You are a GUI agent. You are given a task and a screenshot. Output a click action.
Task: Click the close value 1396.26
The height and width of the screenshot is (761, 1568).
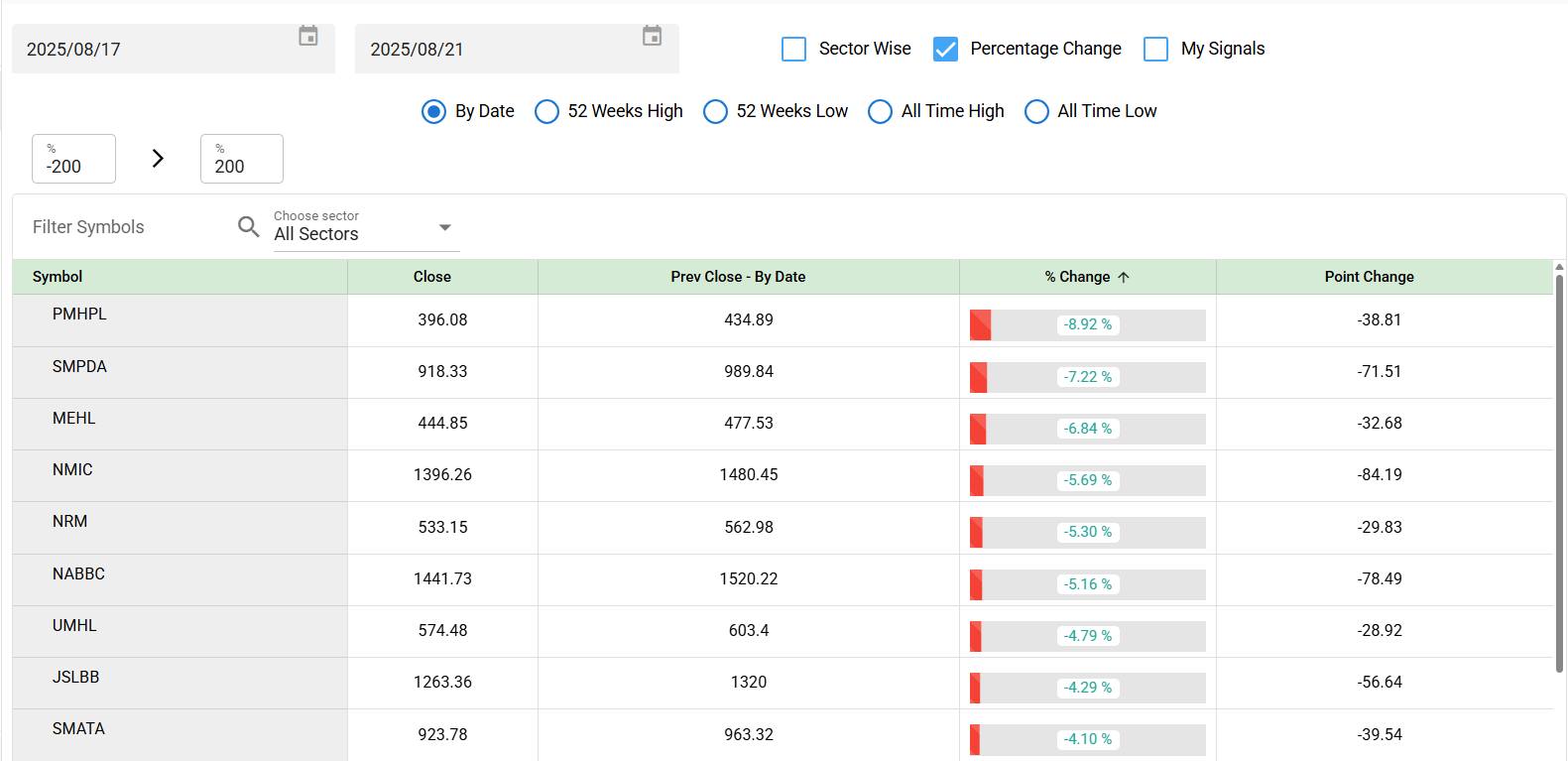[442, 474]
